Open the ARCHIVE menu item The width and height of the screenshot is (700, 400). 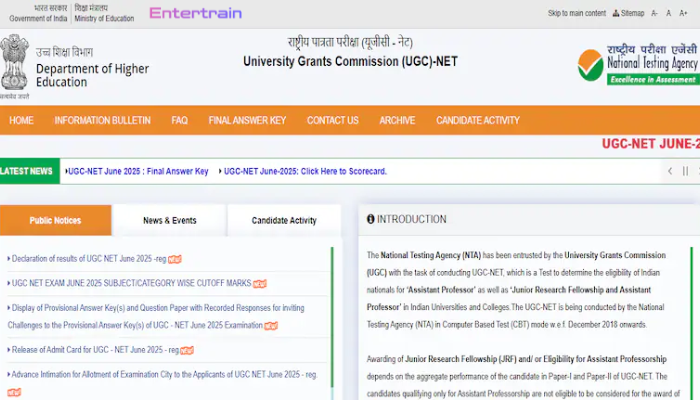(x=397, y=120)
